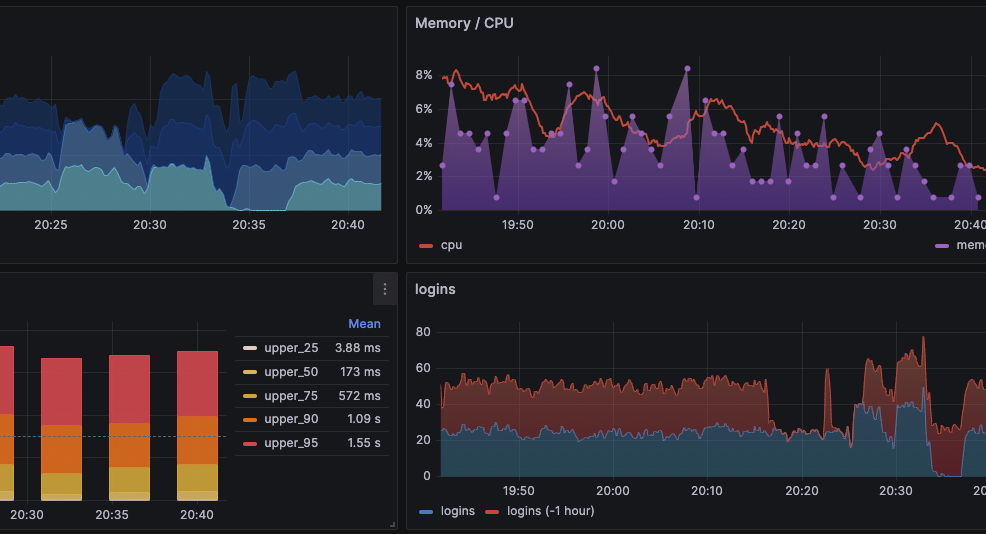Select the upper_90 legend label

coord(291,419)
